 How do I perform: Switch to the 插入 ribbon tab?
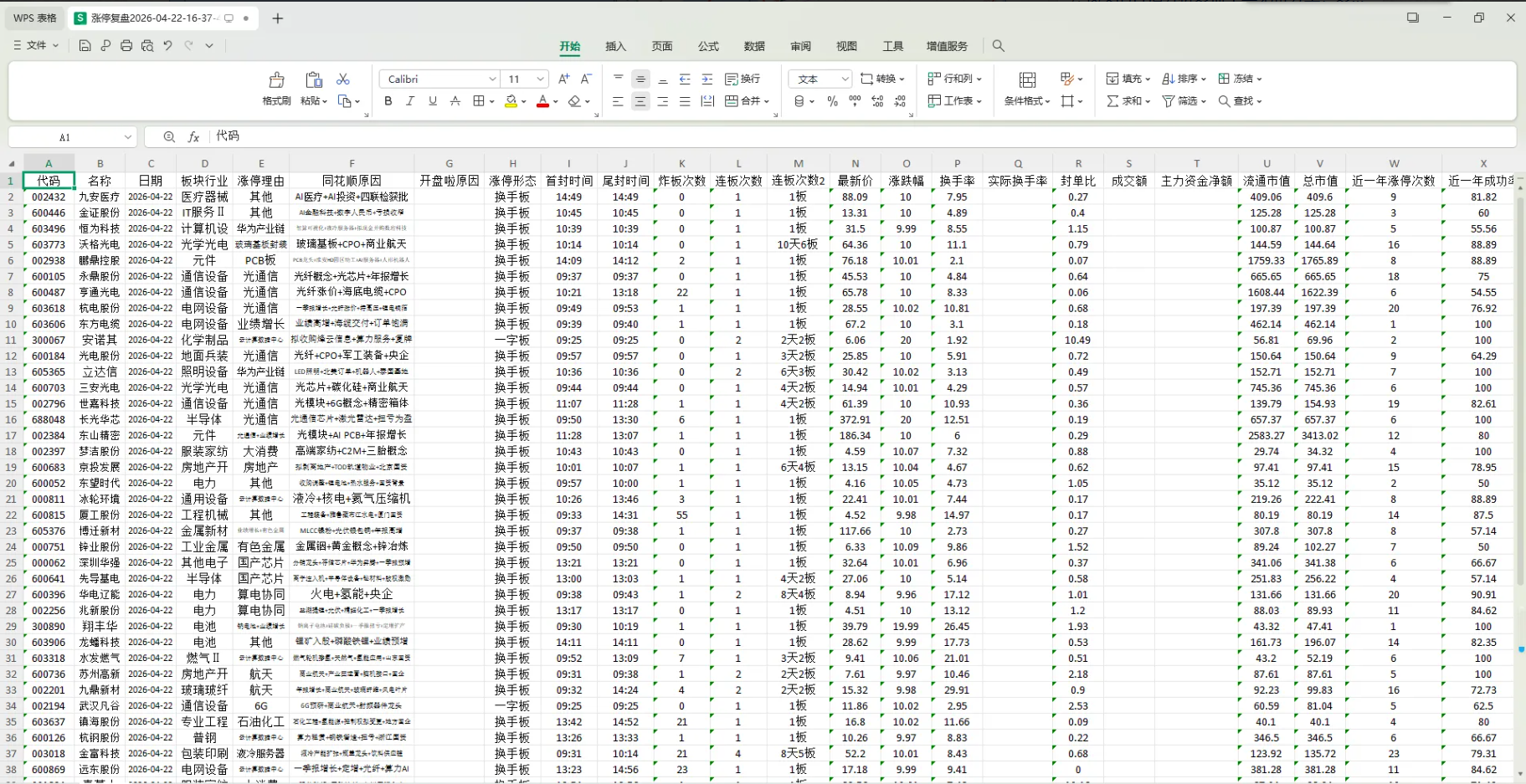tap(615, 46)
